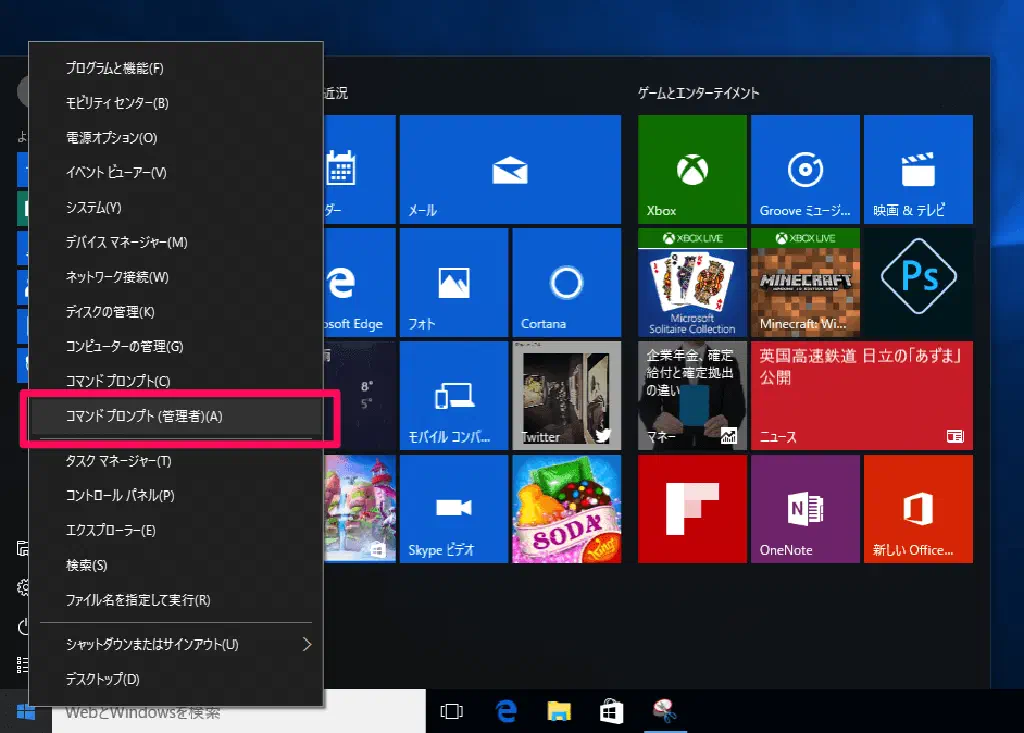
Task: Click the Flipboard tile
Action: (x=691, y=508)
